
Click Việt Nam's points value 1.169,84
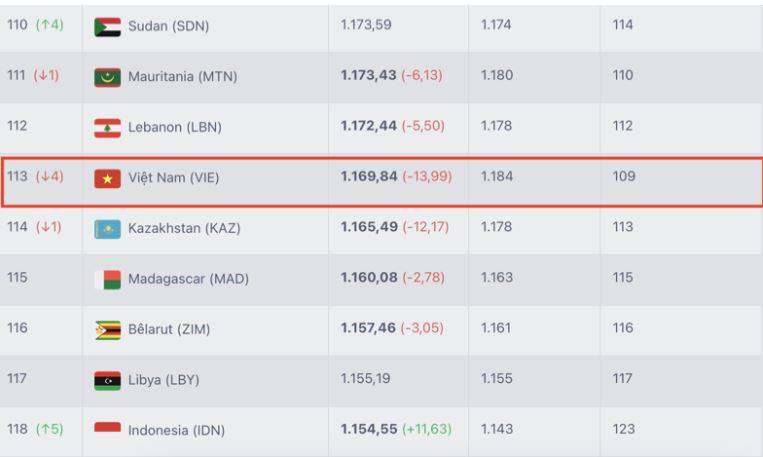pyautogui.click(x=369, y=176)
